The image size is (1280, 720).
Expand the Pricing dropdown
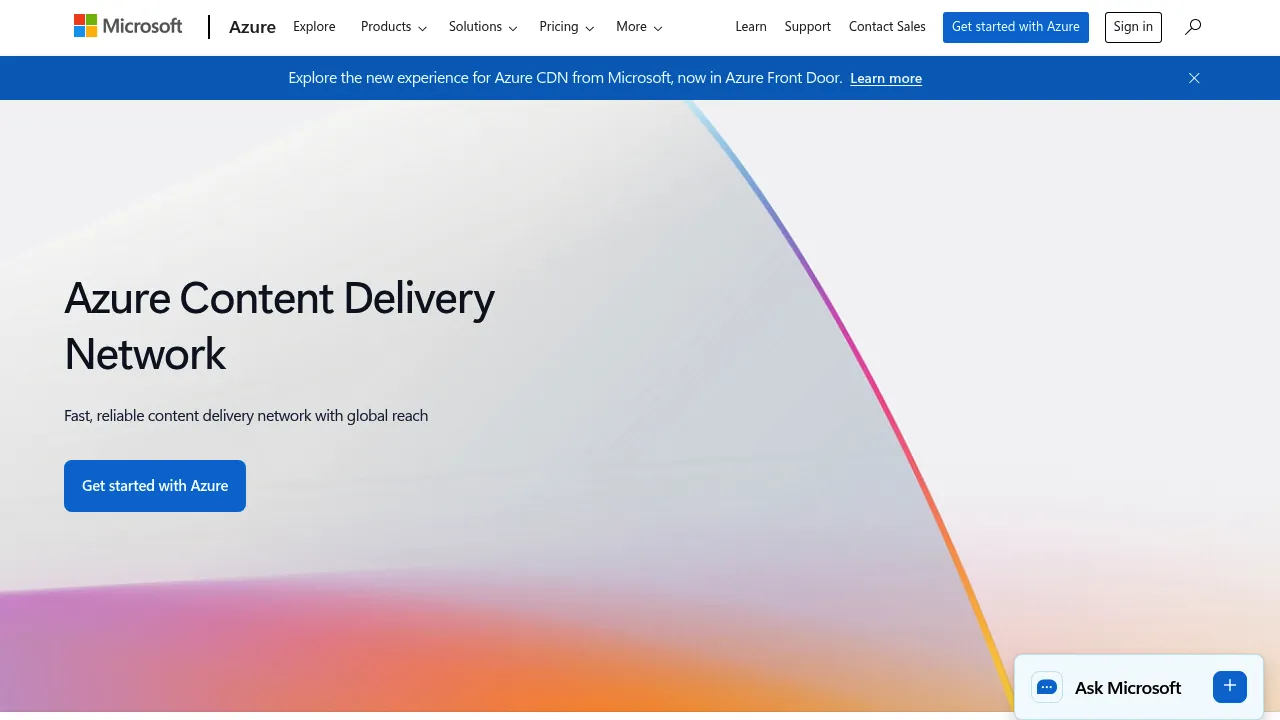[x=567, y=27]
